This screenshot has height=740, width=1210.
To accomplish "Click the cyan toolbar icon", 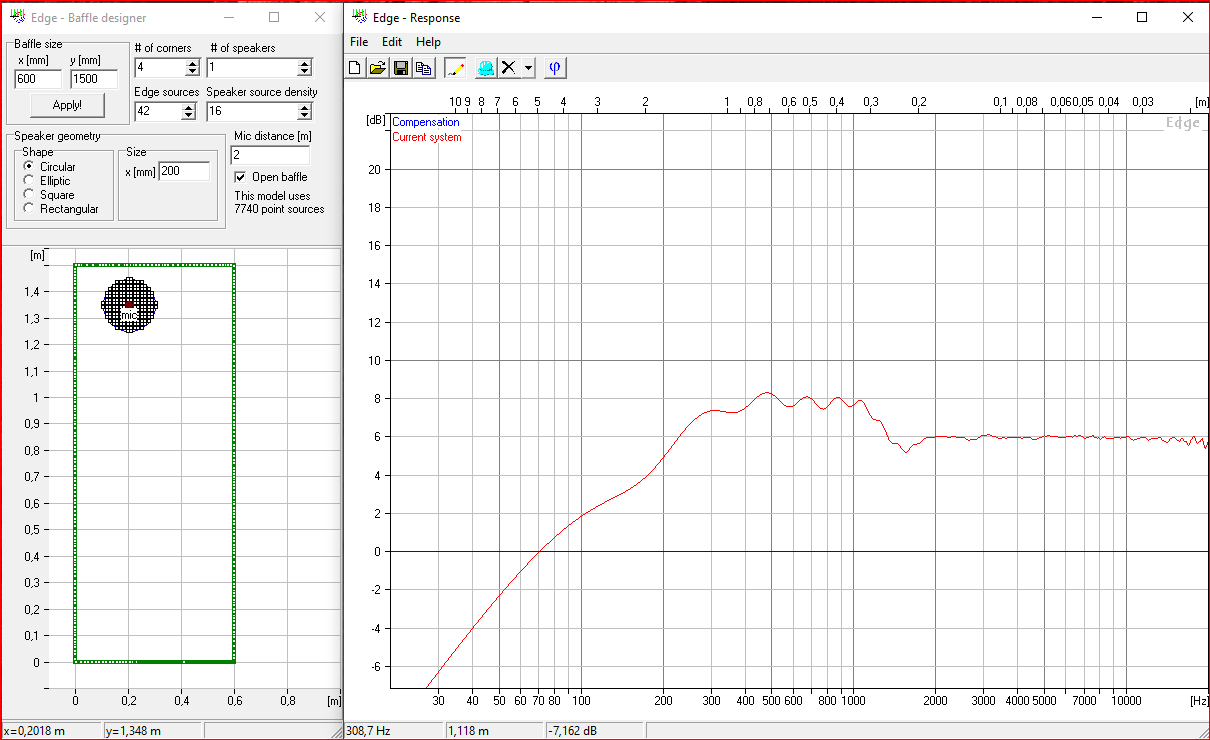I will [485, 68].
